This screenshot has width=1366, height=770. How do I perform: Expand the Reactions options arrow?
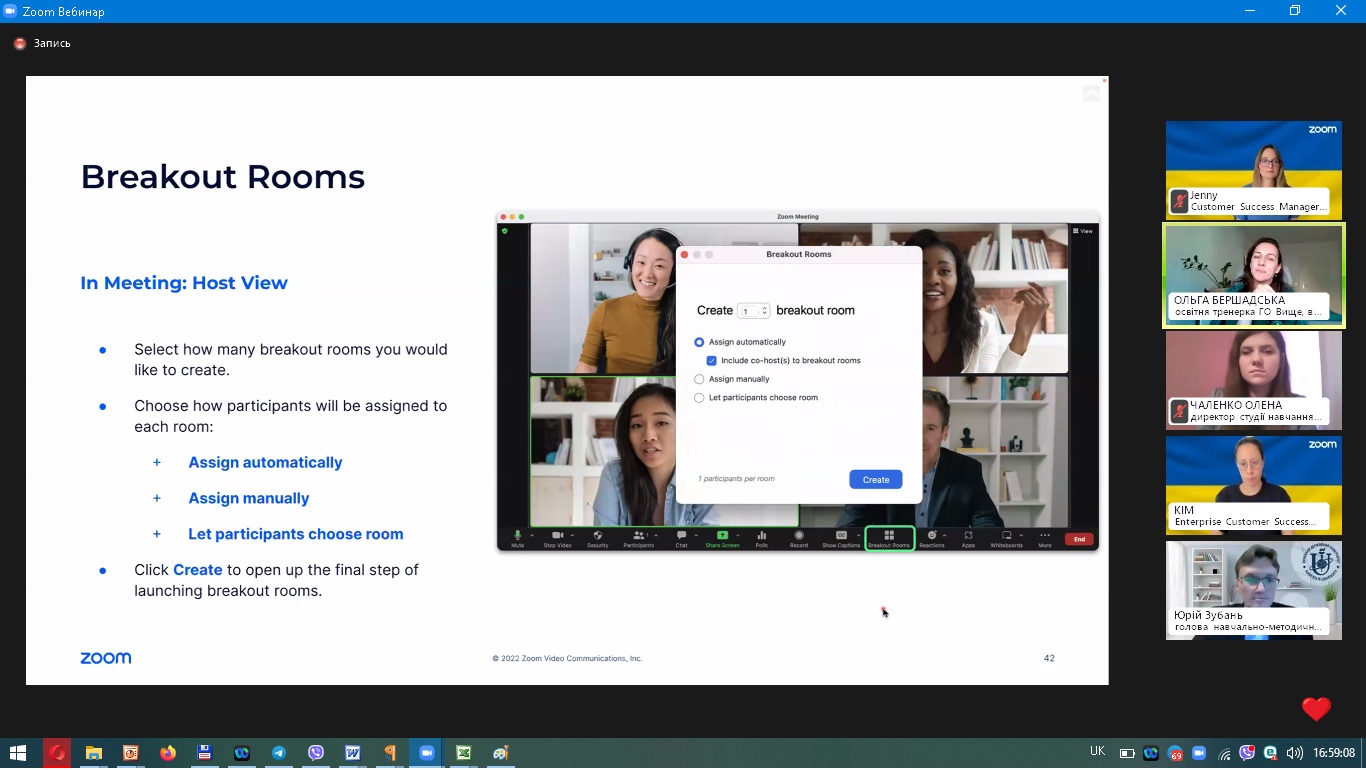(945, 536)
